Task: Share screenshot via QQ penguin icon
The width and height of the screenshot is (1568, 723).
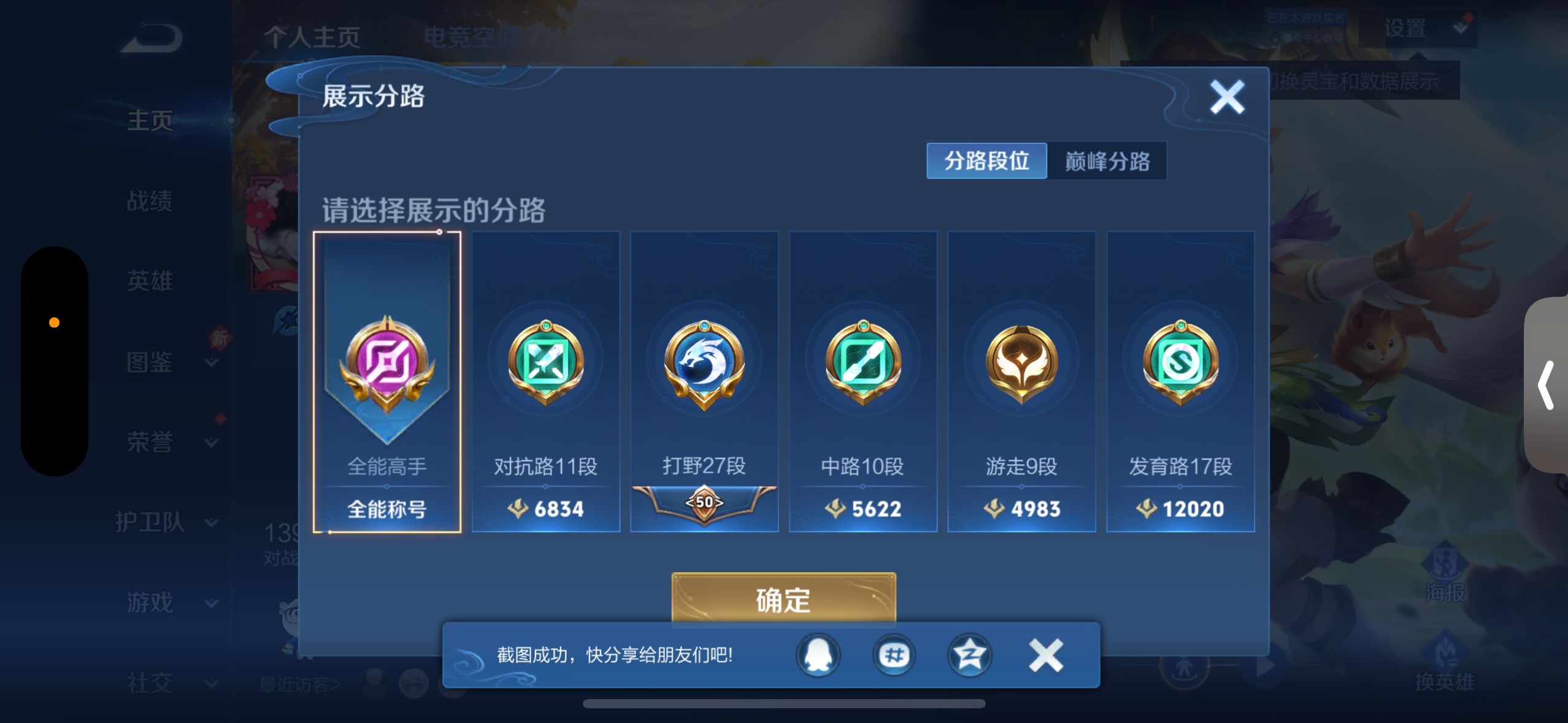Action: [x=818, y=655]
